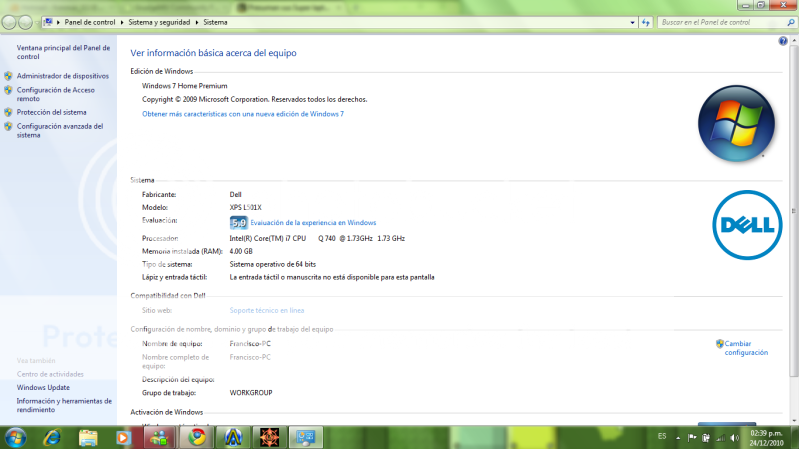Open the volume speaker tray icon
Image resolution: width=799 pixels, height=449 pixels.
[734, 438]
